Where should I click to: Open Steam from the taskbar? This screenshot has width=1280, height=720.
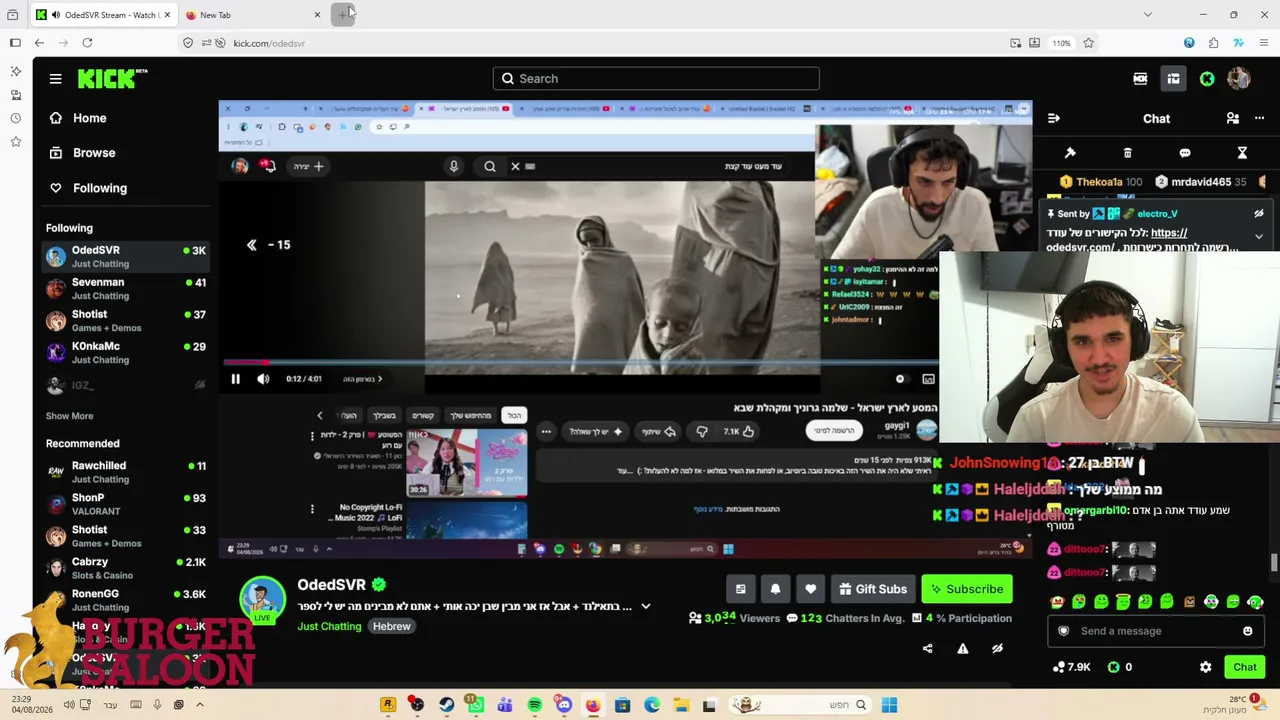[x=446, y=705]
